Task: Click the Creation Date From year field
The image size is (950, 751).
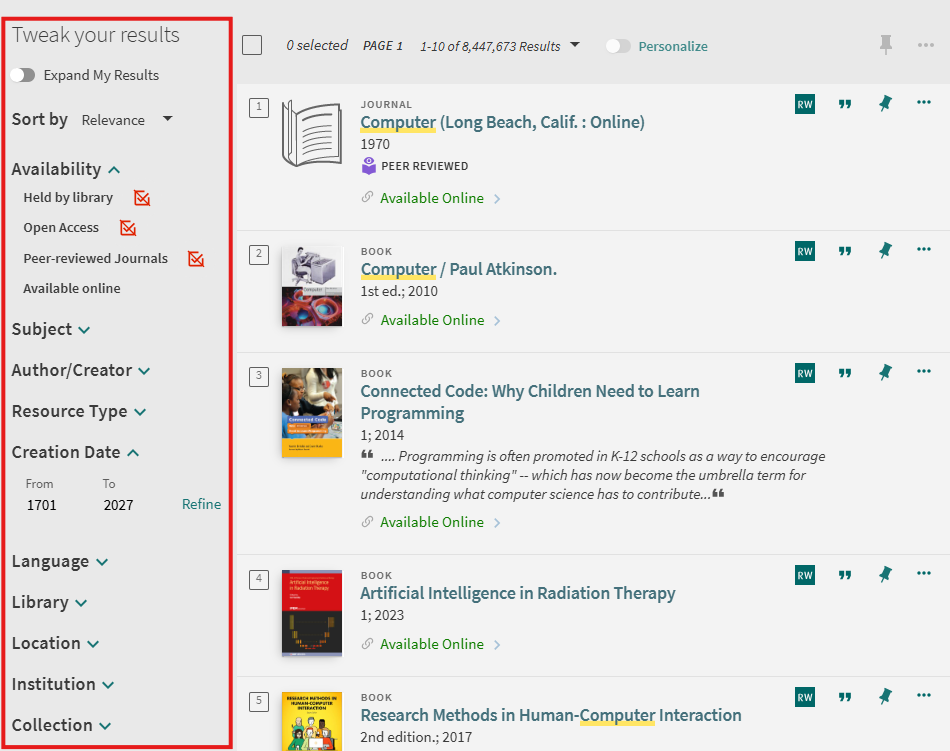Action: click(42, 505)
